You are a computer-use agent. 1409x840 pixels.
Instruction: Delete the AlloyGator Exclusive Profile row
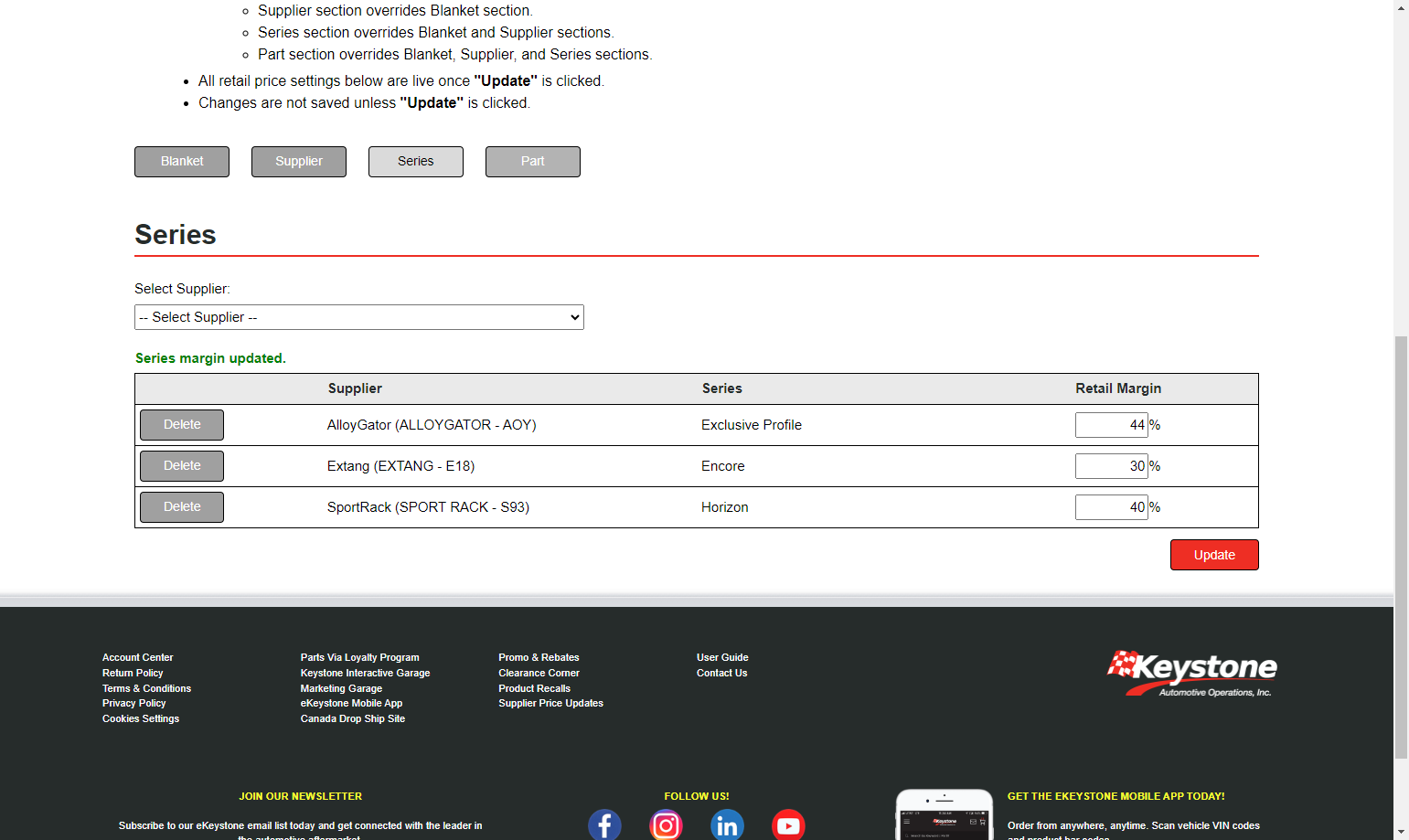(x=182, y=425)
